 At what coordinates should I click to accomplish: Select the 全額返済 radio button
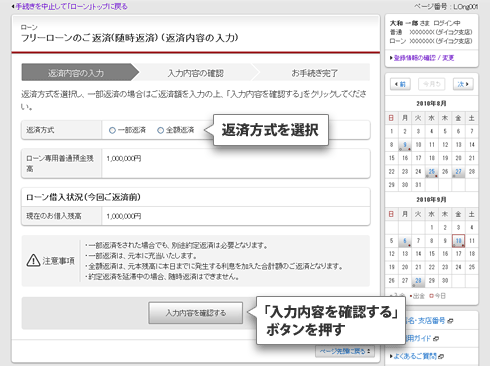pos(160,130)
